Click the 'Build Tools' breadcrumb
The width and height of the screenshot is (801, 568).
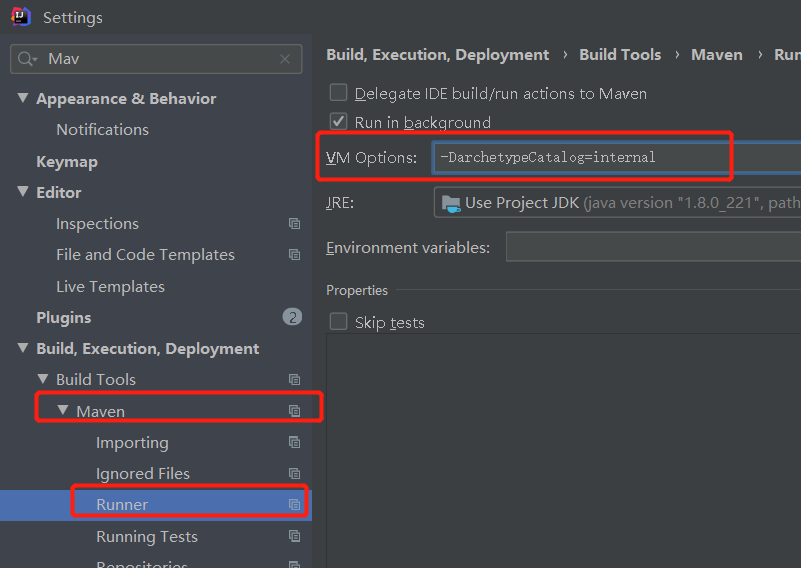coord(620,55)
